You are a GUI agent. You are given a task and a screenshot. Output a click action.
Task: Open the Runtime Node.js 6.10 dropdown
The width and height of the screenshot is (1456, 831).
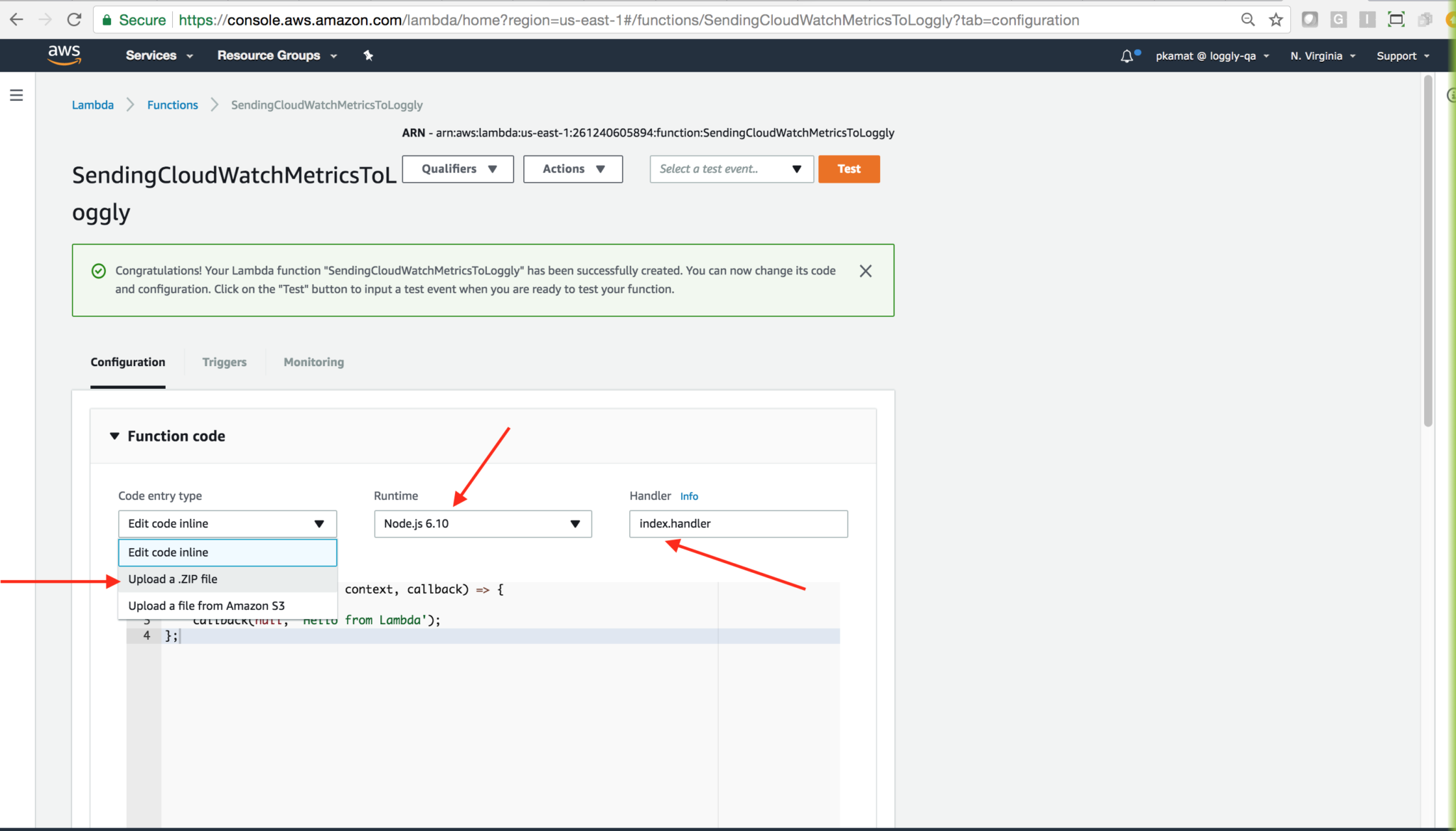pyautogui.click(x=483, y=524)
